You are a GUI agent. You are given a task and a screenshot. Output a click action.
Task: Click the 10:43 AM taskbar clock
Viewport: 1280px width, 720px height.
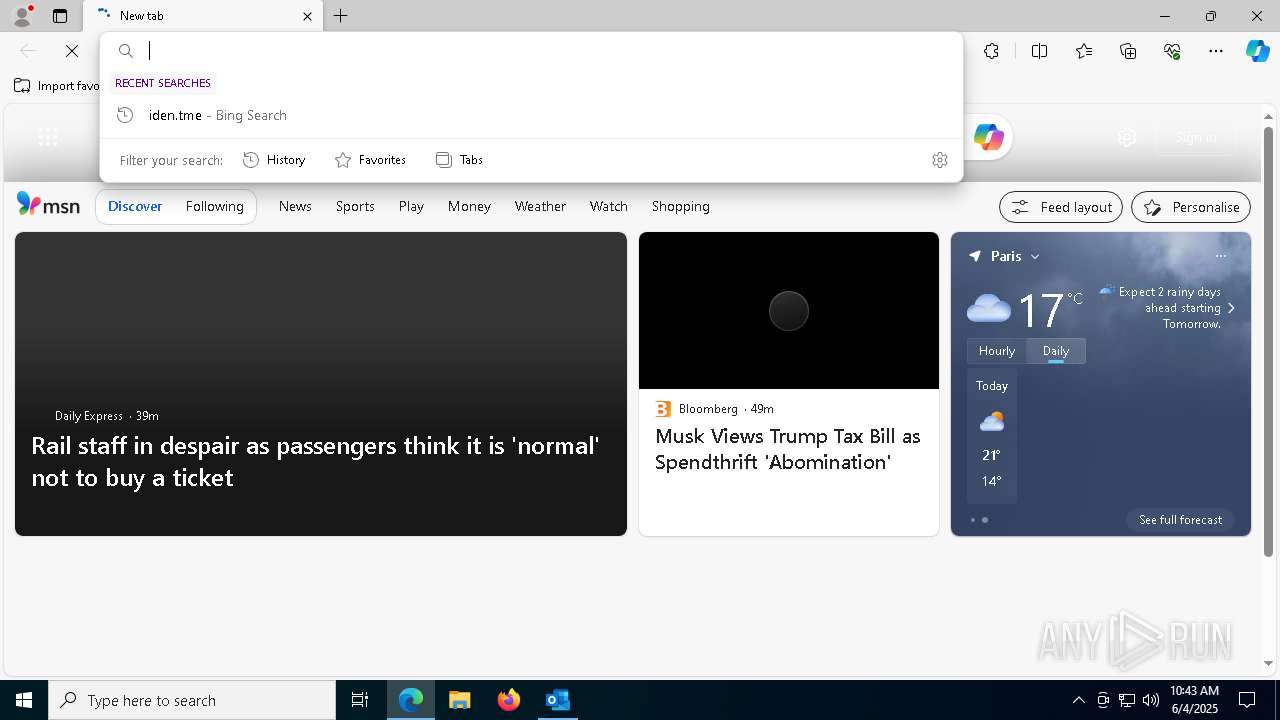pos(1194,700)
